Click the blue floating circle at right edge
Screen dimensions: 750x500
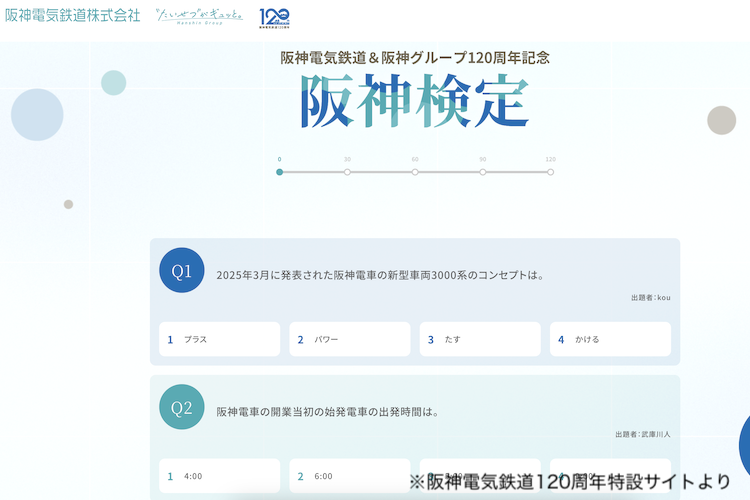(x=744, y=443)
